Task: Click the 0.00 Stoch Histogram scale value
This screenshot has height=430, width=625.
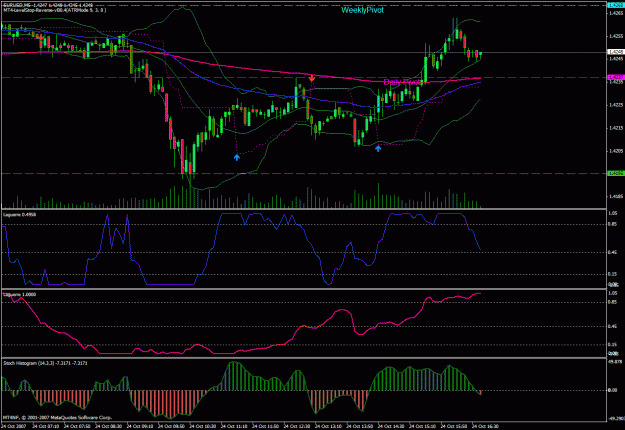Action: (x=613, y=390)
